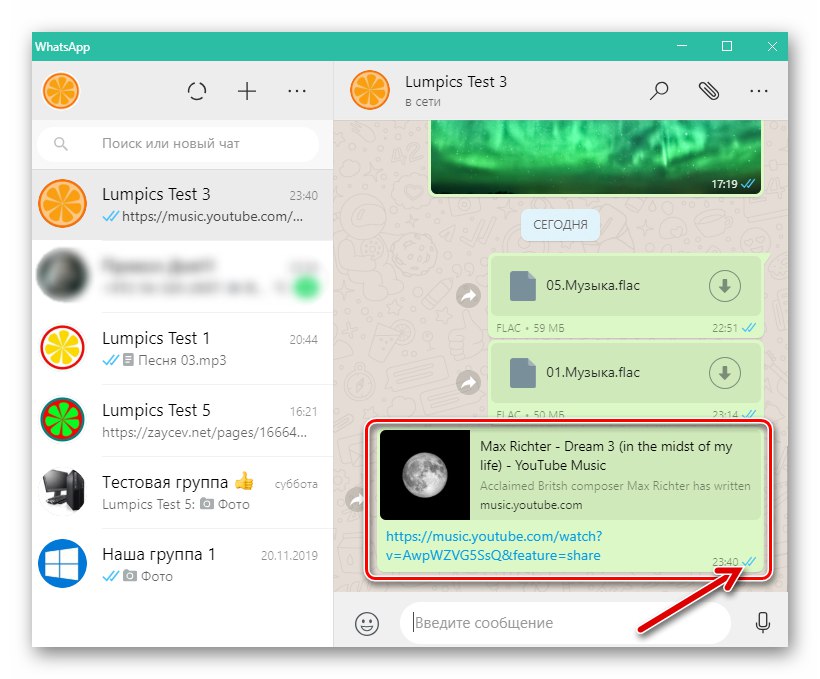Forward the 05.Музыка.flac message
The image size is (820, 679).
point(468,296)
